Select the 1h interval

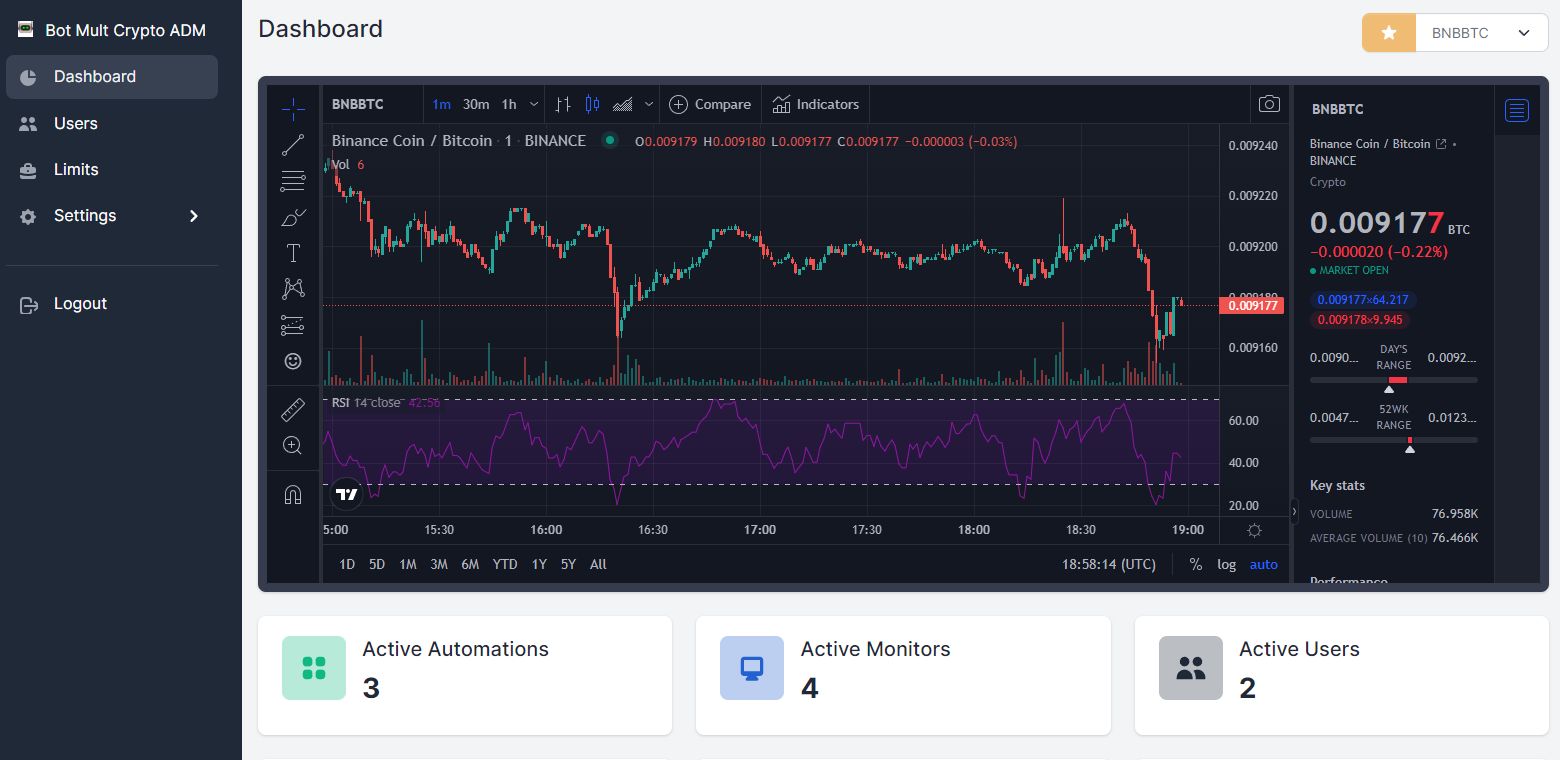[x=509, y=104]
